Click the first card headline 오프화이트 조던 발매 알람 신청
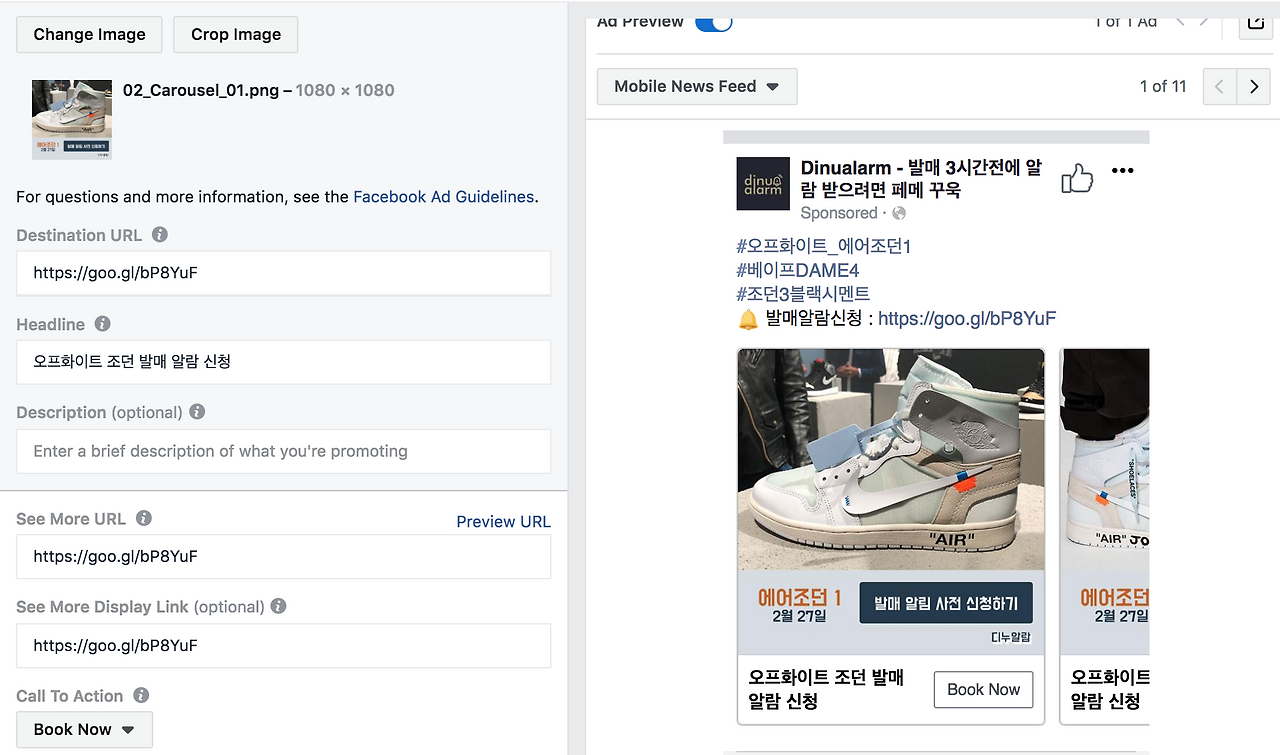This screenshot has width=1280, height=755. pos(826,688)
